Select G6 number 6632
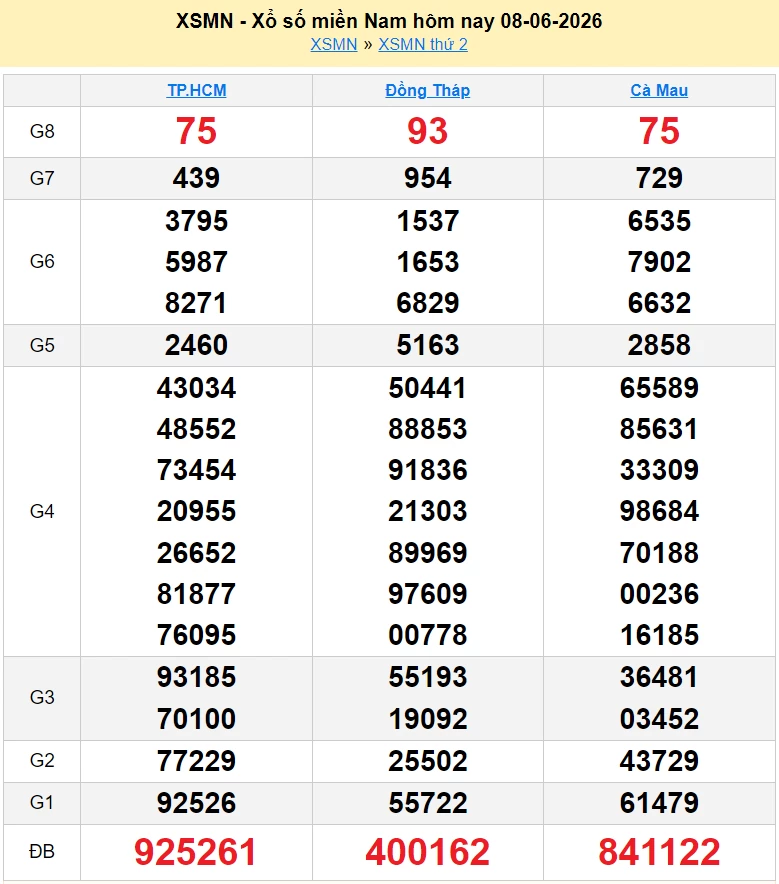 point(659,303)
